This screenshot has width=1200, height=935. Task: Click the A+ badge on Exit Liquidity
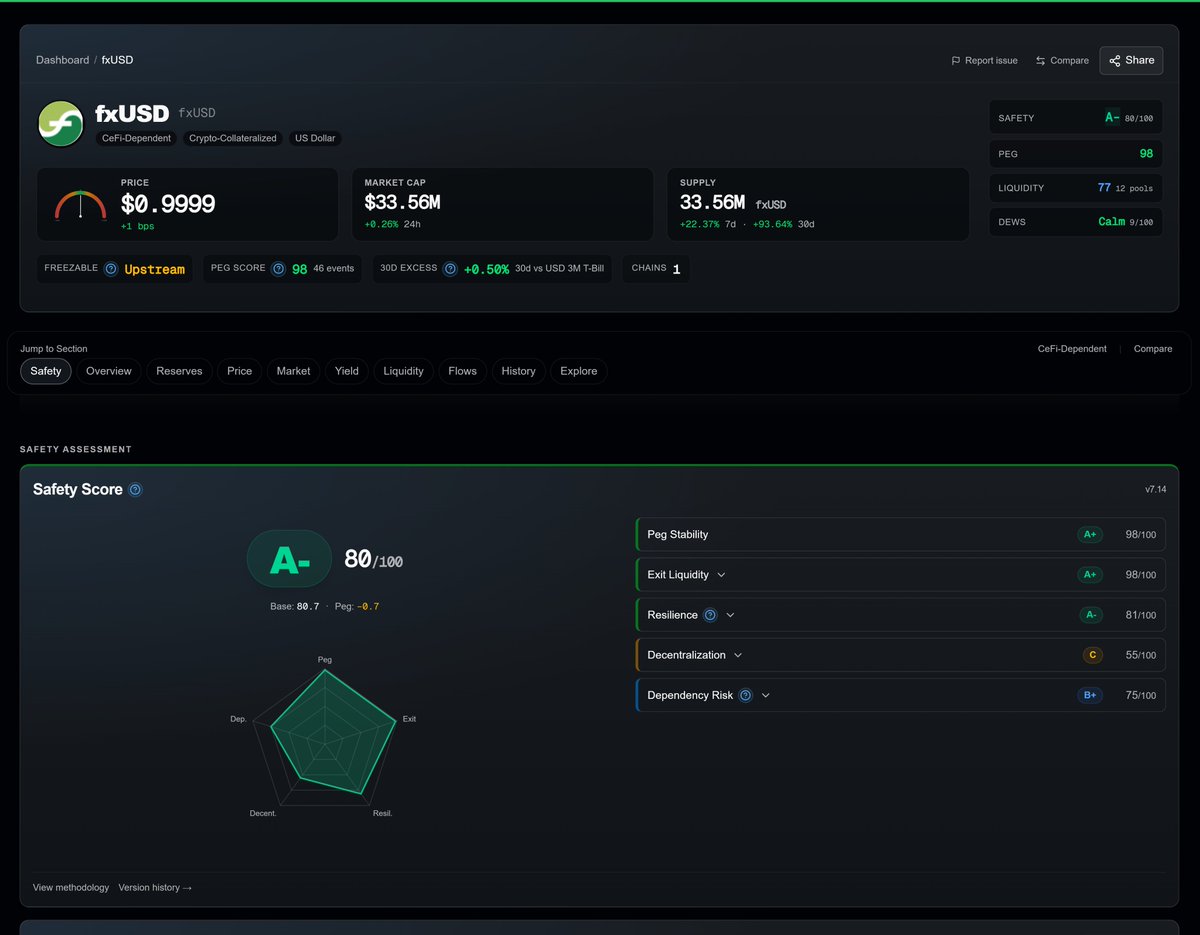coord(1090,575)
